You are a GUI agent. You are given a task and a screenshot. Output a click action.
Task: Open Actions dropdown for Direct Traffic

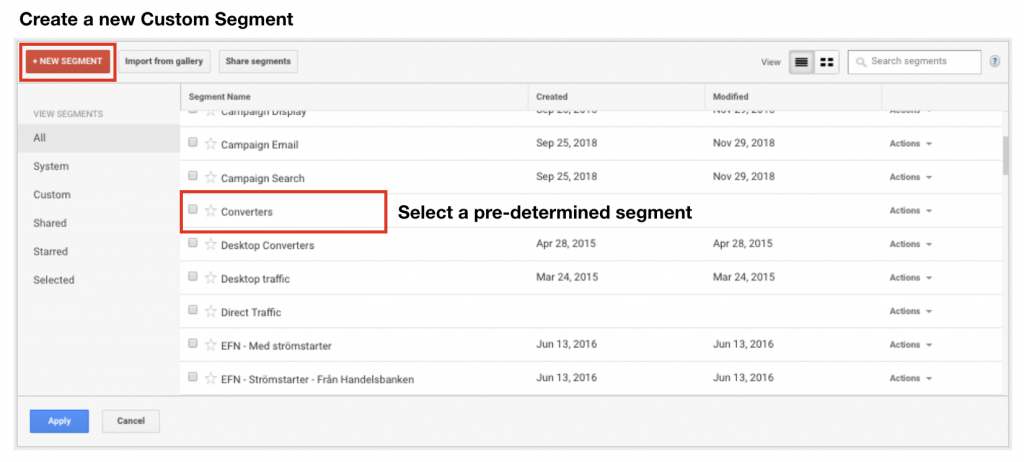point(910,312)
